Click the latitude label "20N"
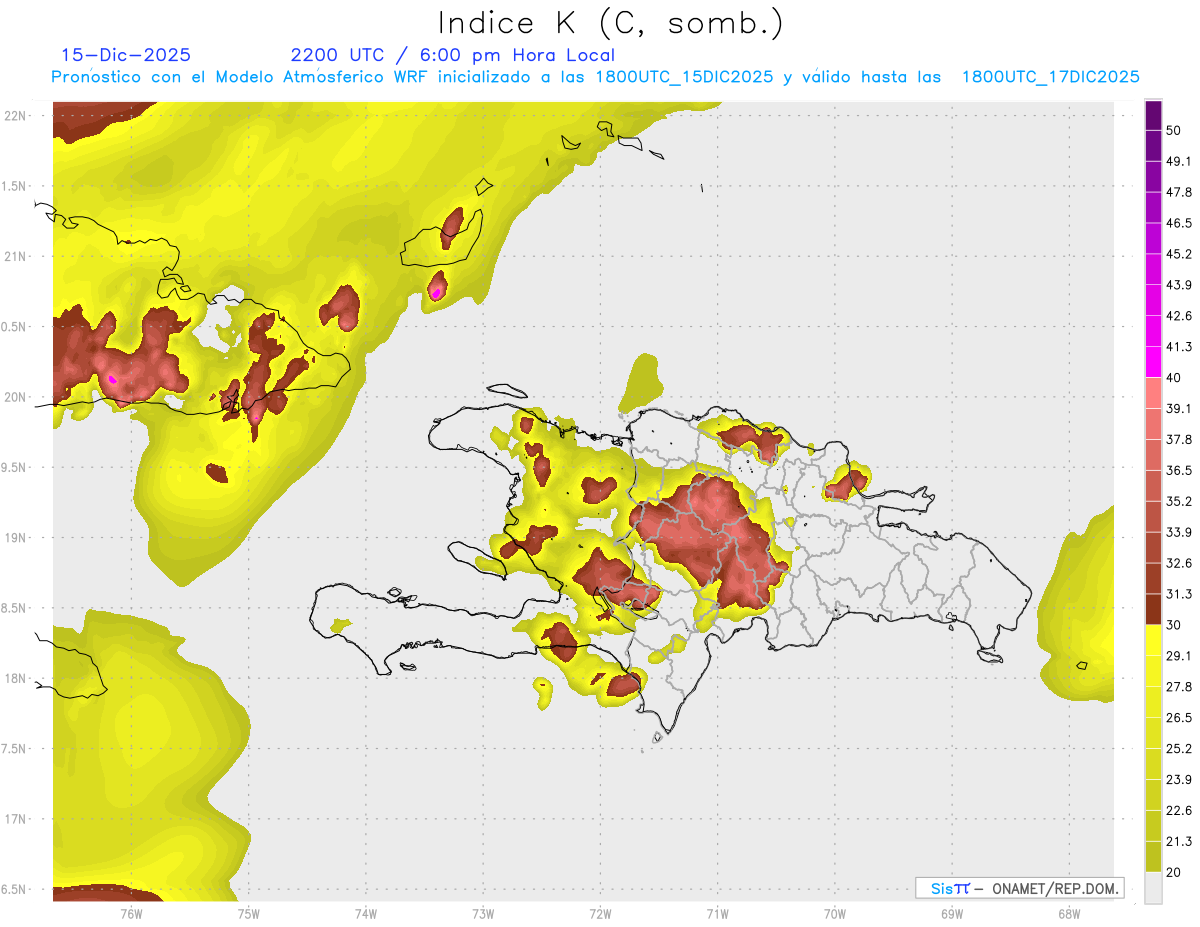The height and width of the screenshot is (927, 1200). point(16,397)
